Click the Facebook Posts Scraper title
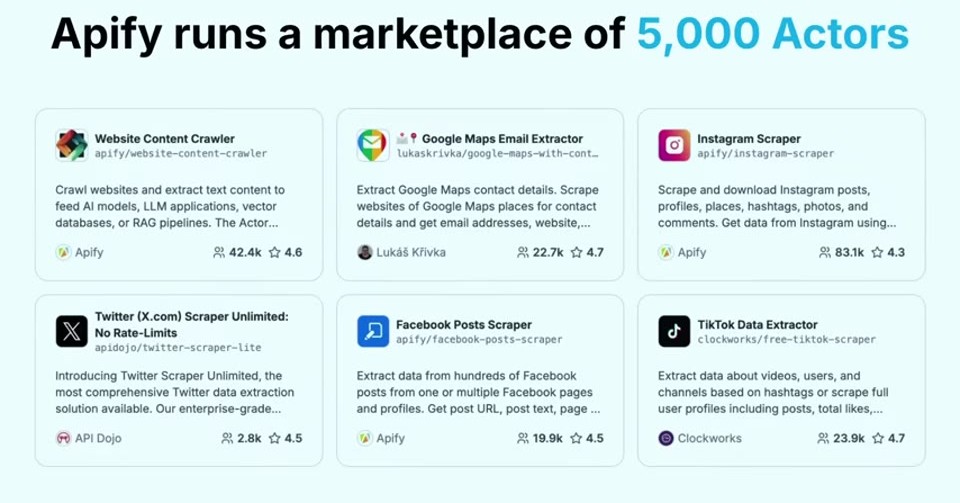The height and width of the screenshot is (503, 960). pyautogui.click(x=463, y=325)
